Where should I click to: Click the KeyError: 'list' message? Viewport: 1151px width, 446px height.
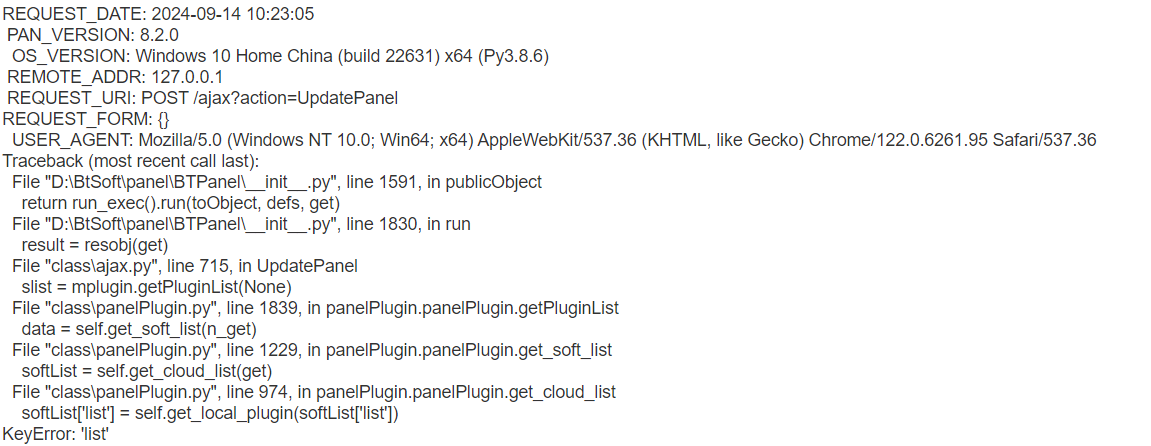(x=57, y=434)
